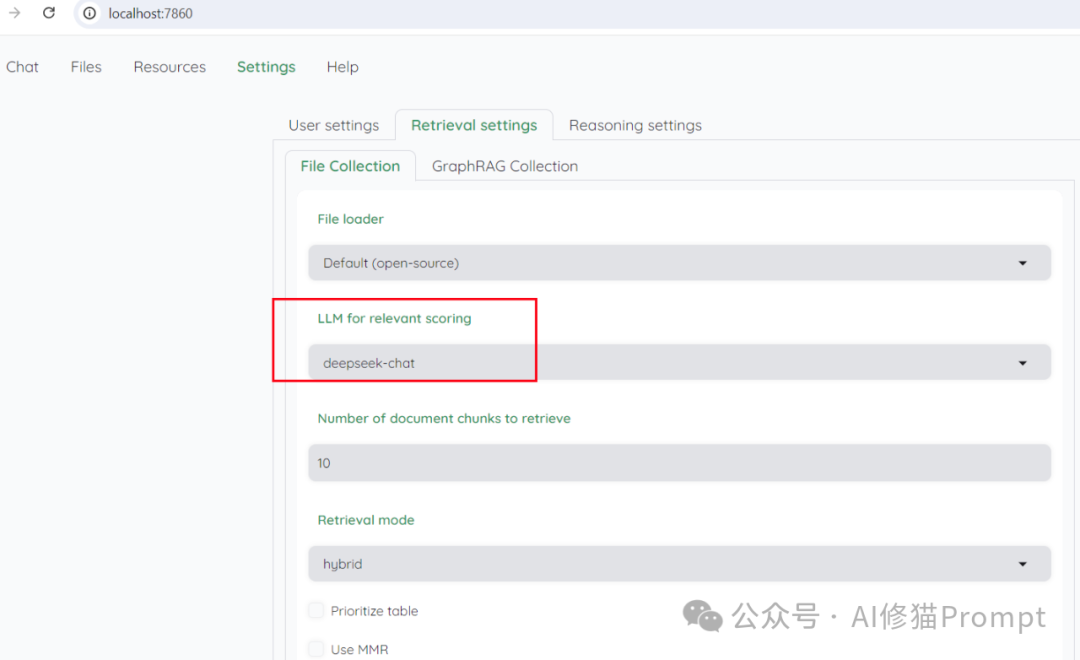Open the Files menu item

(x=85, y=66)
